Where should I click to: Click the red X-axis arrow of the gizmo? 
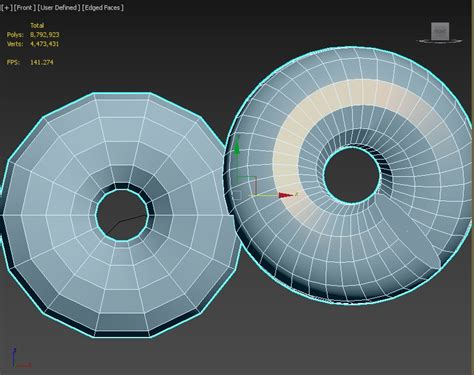(286, 195)
